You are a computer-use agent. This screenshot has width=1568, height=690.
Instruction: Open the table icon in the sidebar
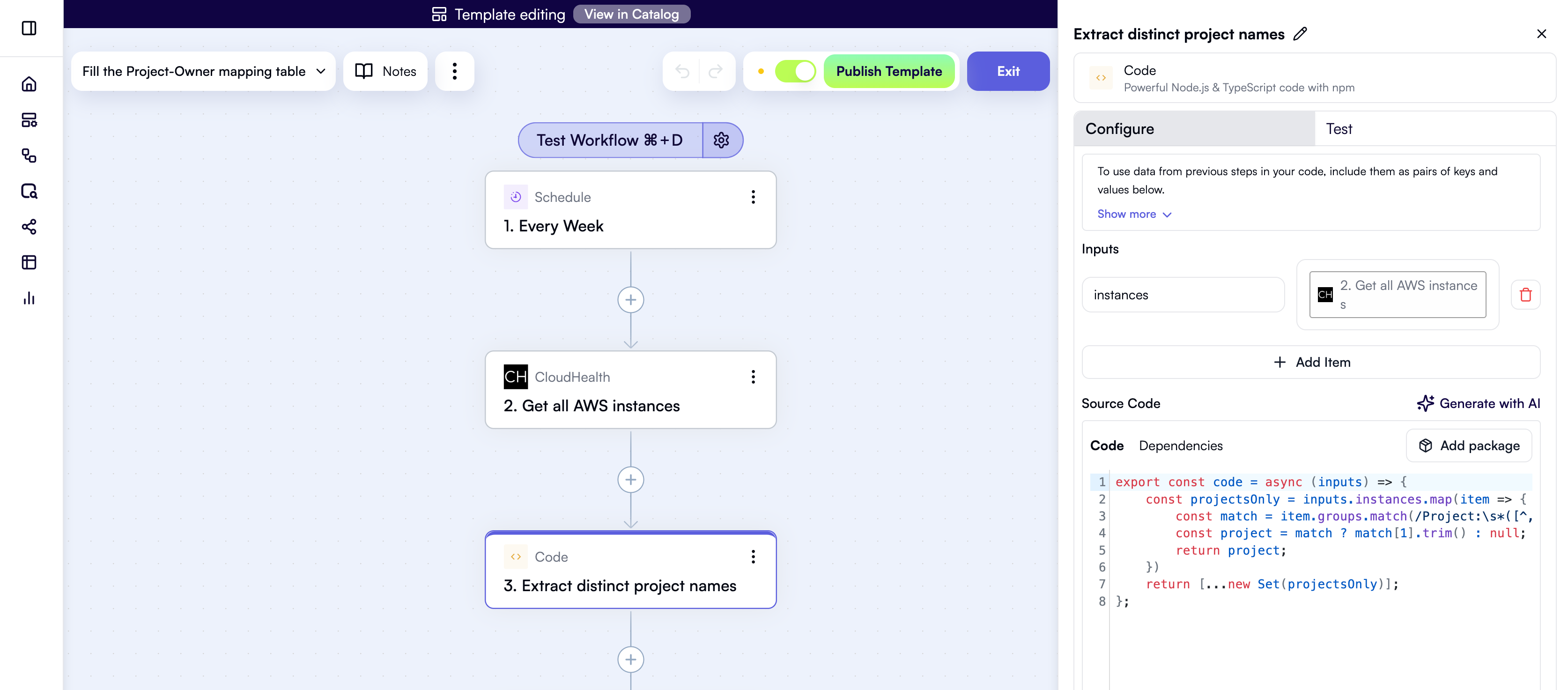tap(29, 262)
